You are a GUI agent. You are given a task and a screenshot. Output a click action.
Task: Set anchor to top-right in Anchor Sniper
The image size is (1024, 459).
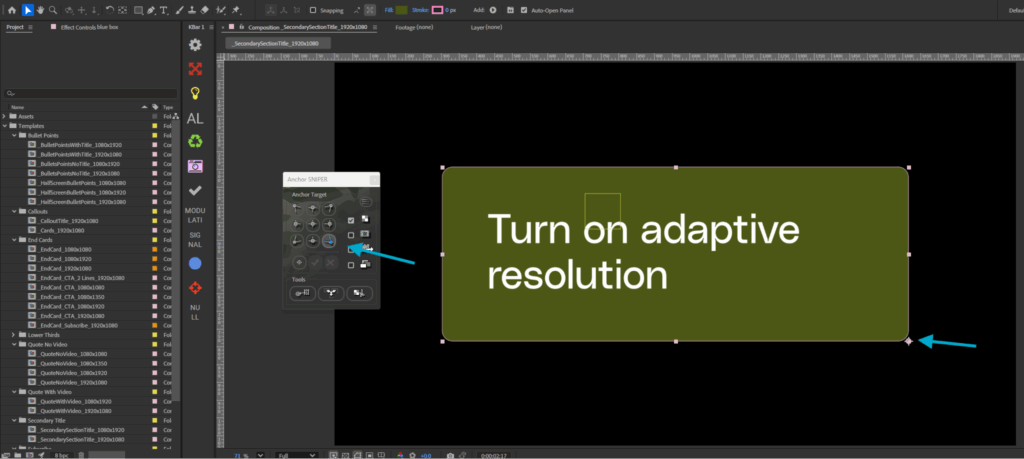click(x=328, y=208)
